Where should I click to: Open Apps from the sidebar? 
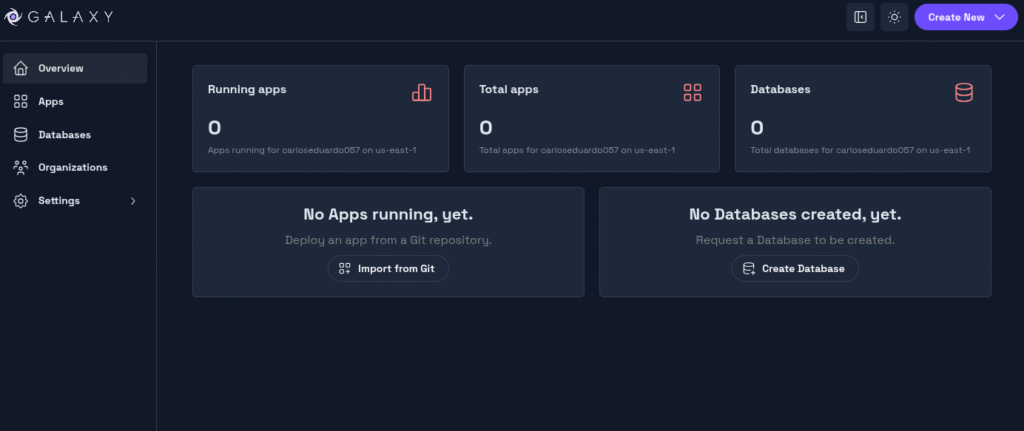pyautogui.click(x=50, y=101)
